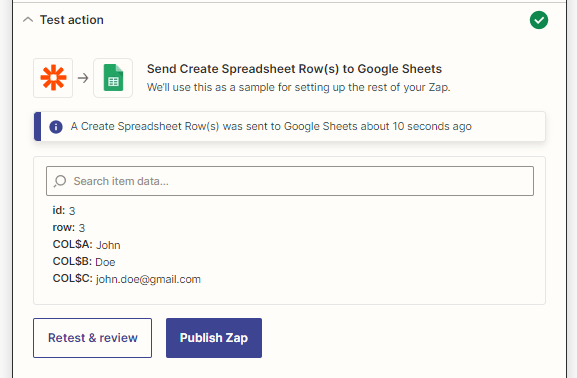This screenshot has width=577, height=378.
Task: Click the Google Sheets app icon
Action: (113, 78)
